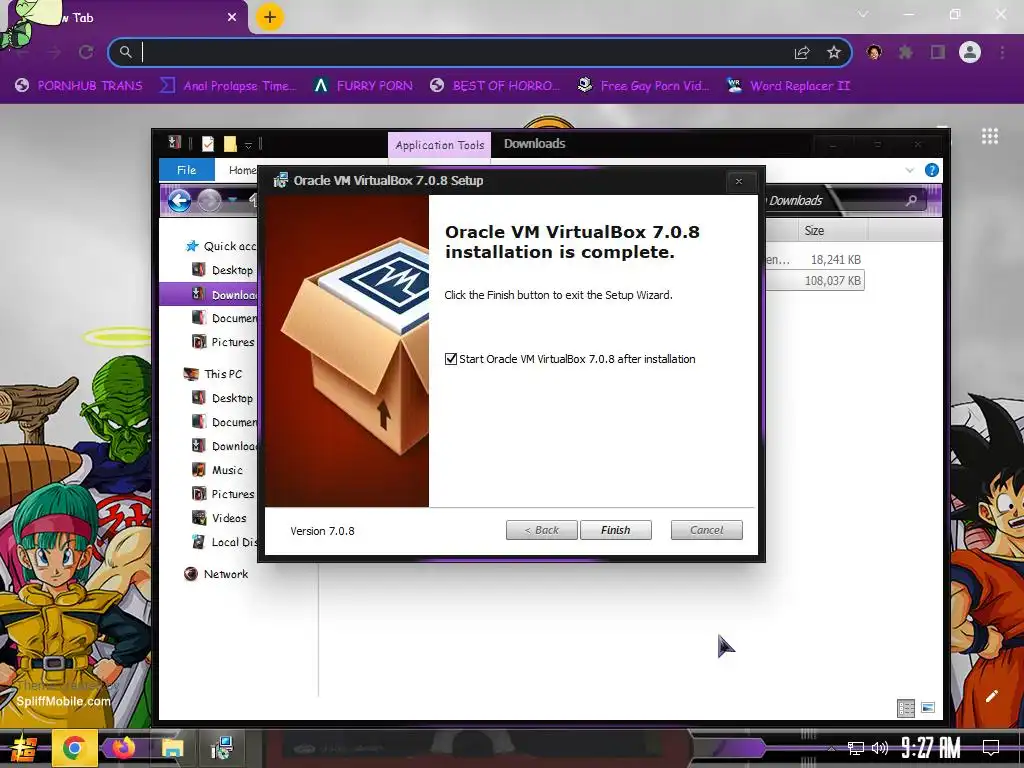Uncheck Start Oracle VM VirtualBox after installation
This screenshot has height=768, width=1024.
451,359
